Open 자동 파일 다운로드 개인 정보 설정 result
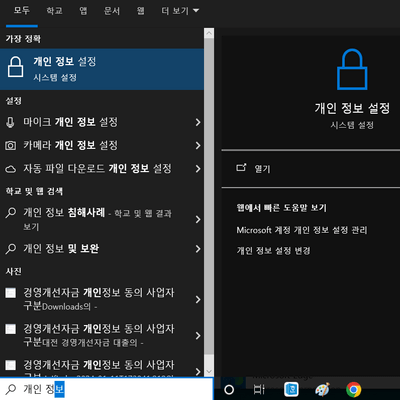Viewport: 400px width, 400px height. (102, 169)
